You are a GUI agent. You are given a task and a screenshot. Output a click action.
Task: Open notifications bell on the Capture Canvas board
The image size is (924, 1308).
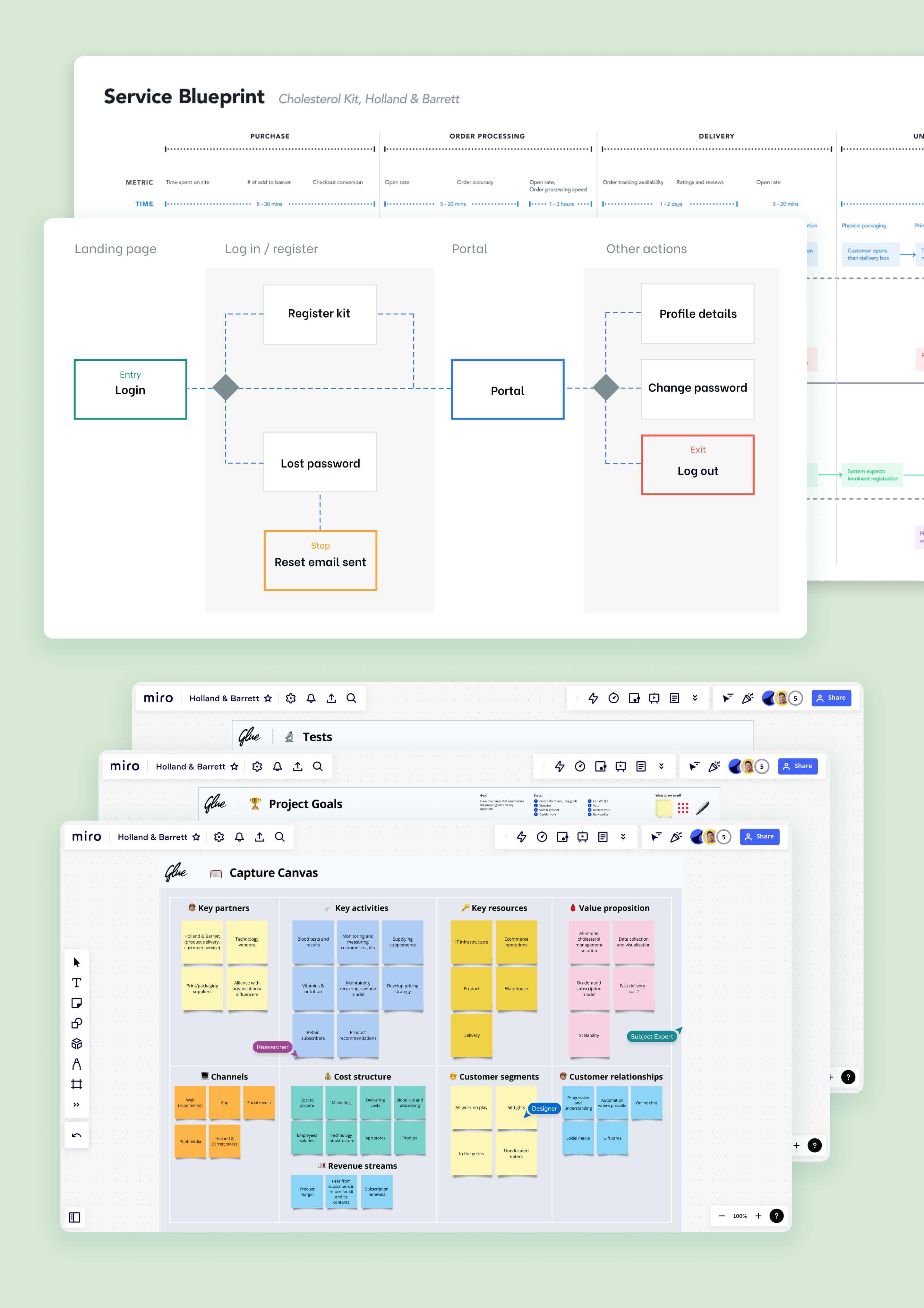239,837
